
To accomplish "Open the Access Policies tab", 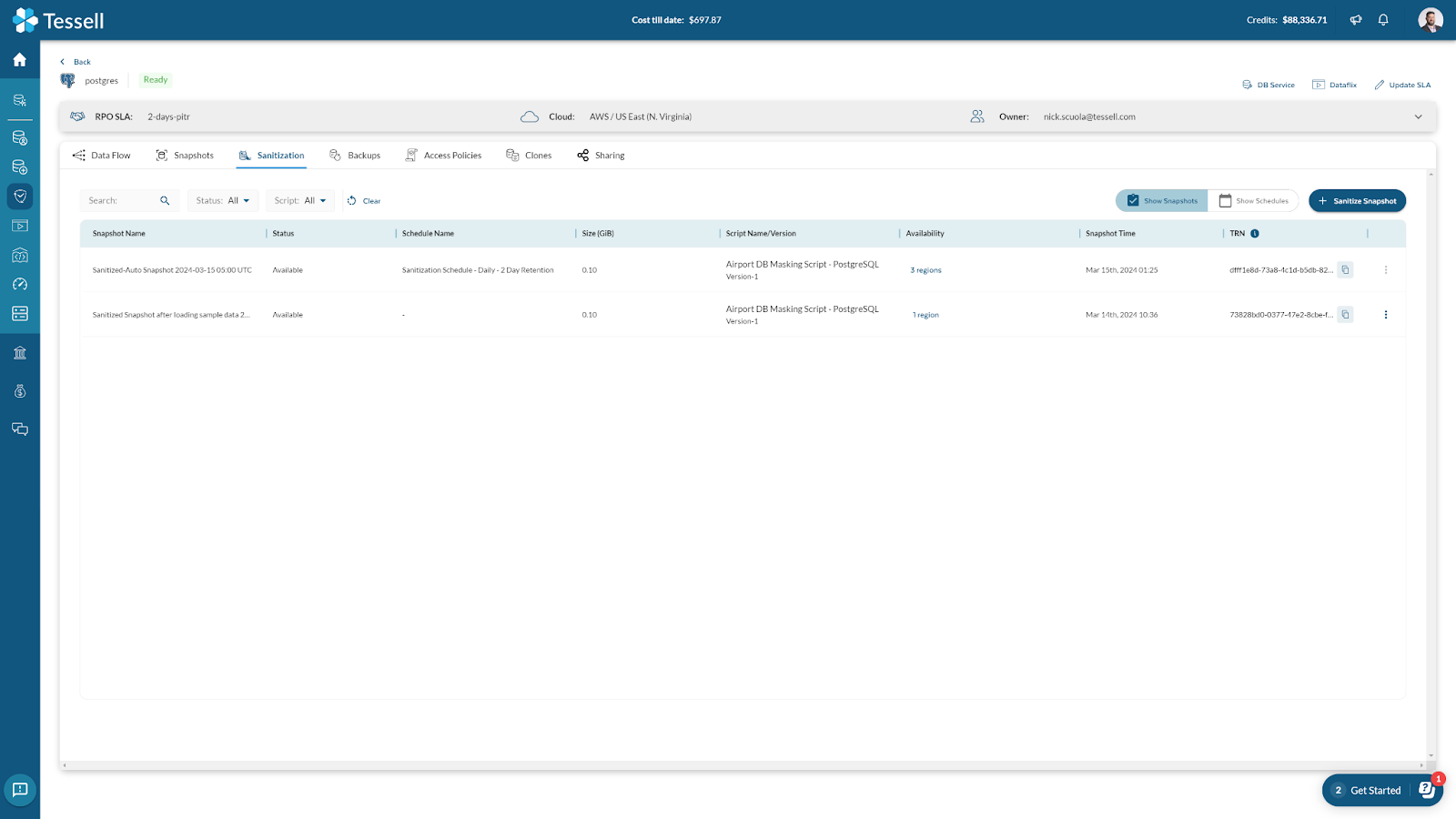I will tap(443, 156).
